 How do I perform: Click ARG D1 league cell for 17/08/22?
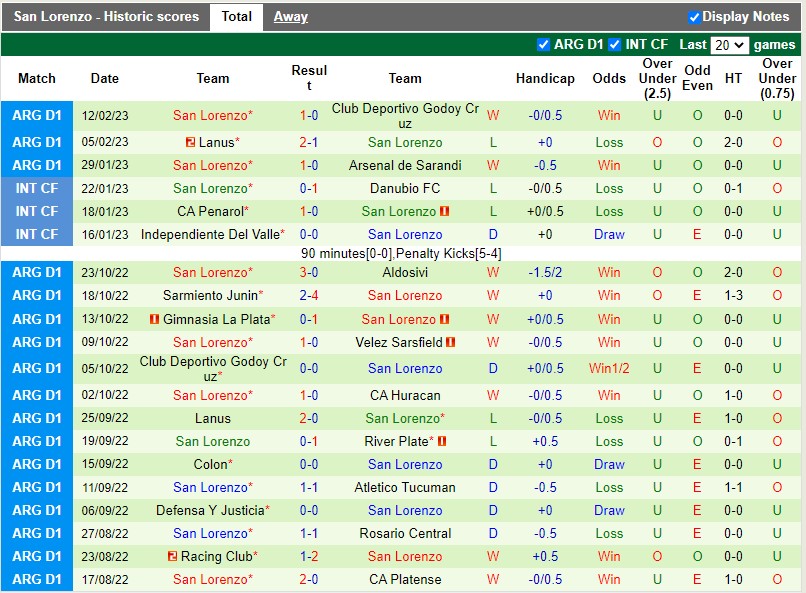click(x=37, y=580)
